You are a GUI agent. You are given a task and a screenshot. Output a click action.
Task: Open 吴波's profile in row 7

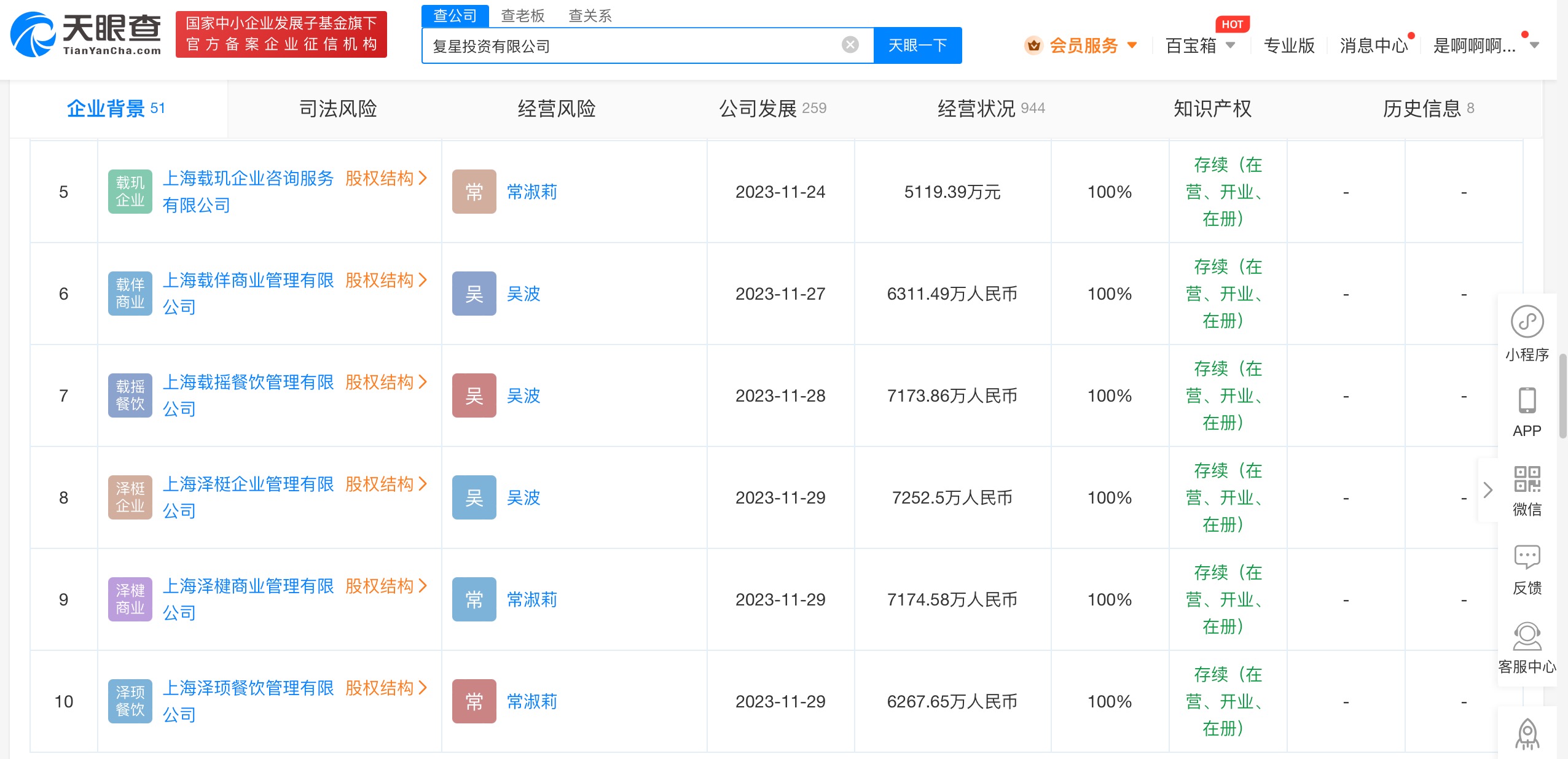point(523,396)
